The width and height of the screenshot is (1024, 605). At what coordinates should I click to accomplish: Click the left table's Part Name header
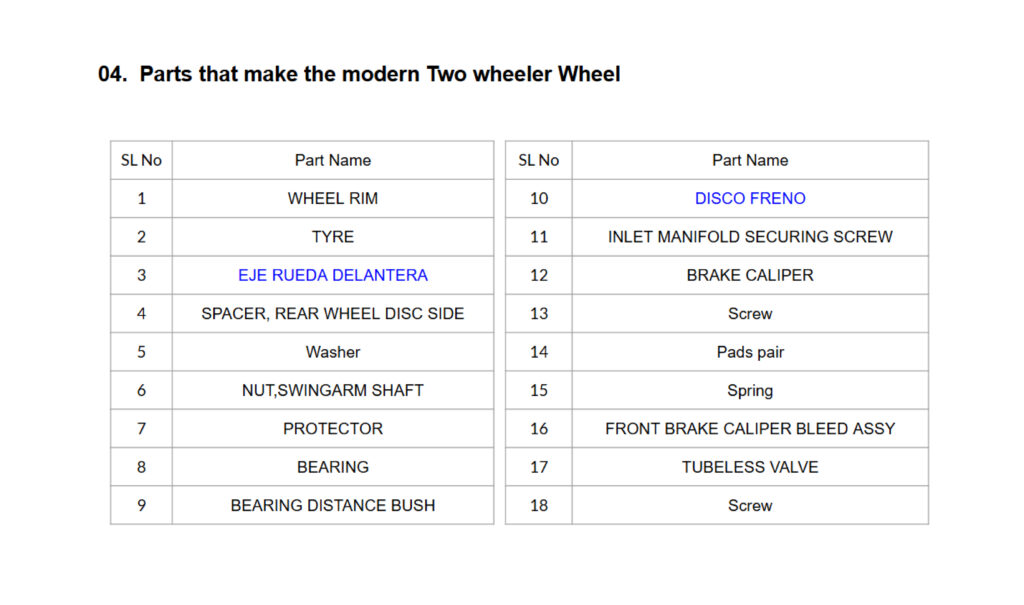click(x=332, y=160)
